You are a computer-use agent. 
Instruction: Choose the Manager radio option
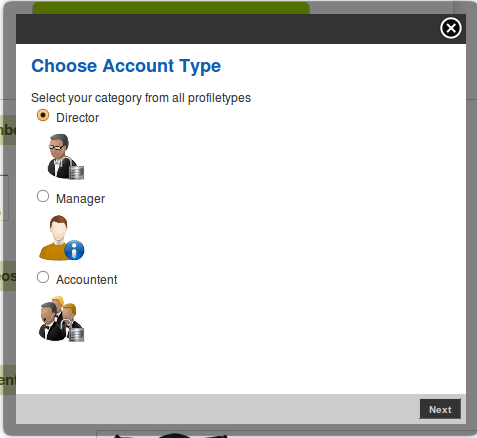pyautogui.click(x=43, y=196)
